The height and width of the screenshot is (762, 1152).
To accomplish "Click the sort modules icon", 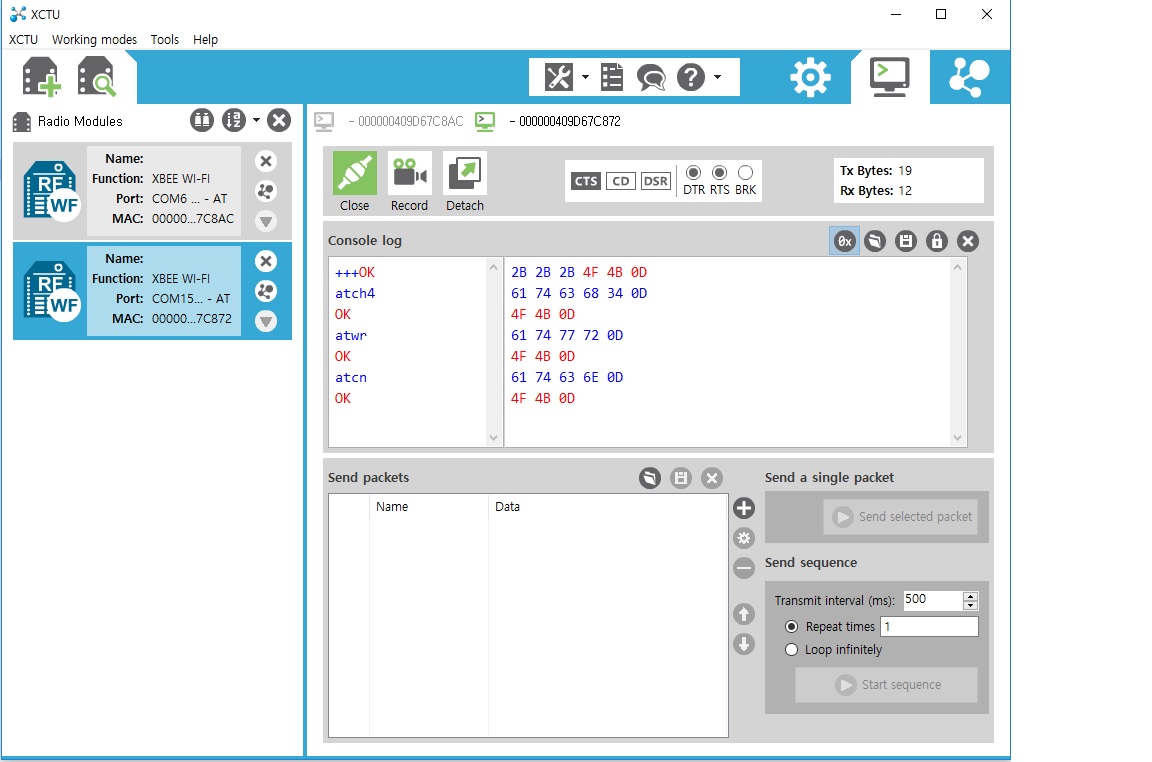I will pyautogui.click(x=234, y=120).
